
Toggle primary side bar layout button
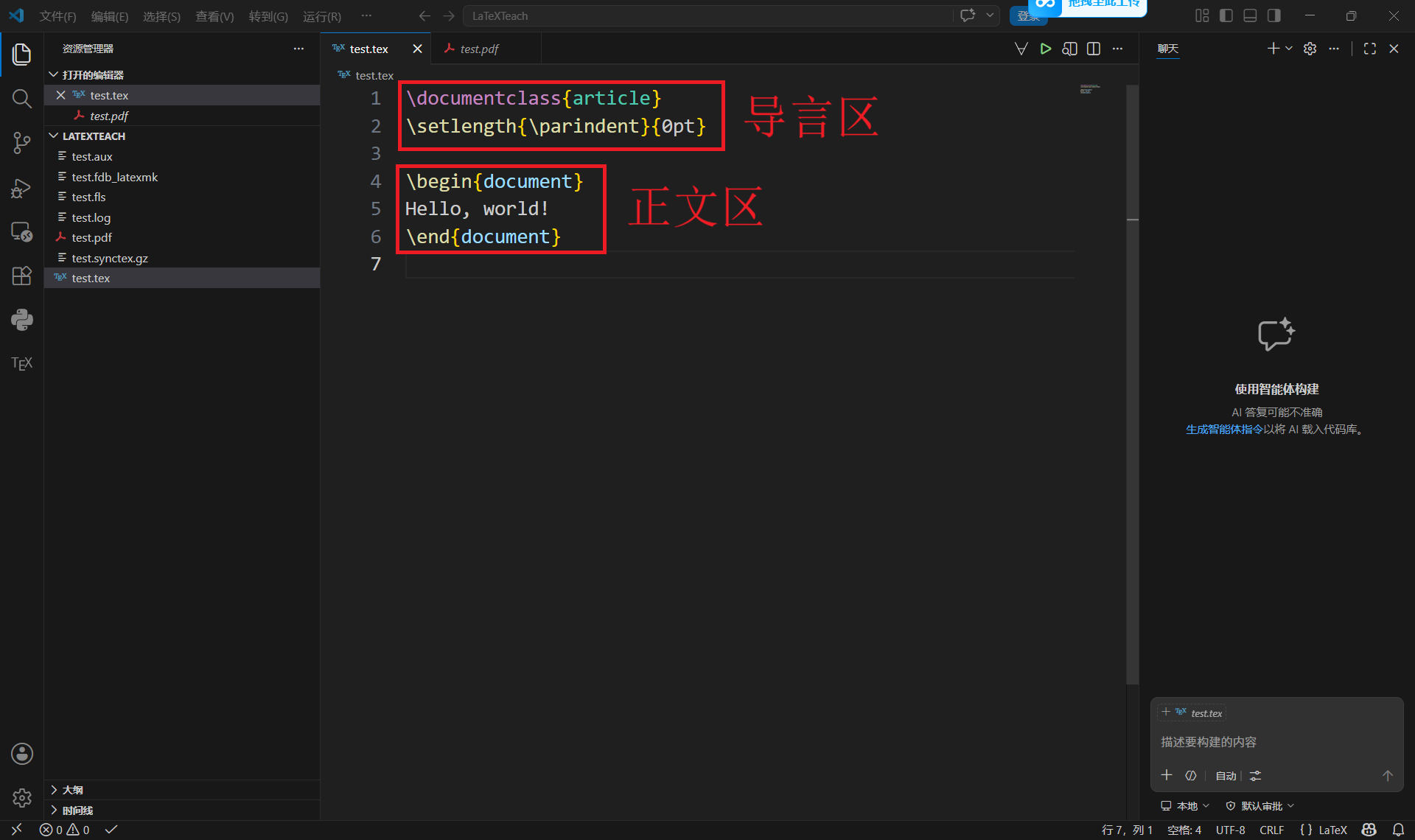click(x=1226, y=15)
